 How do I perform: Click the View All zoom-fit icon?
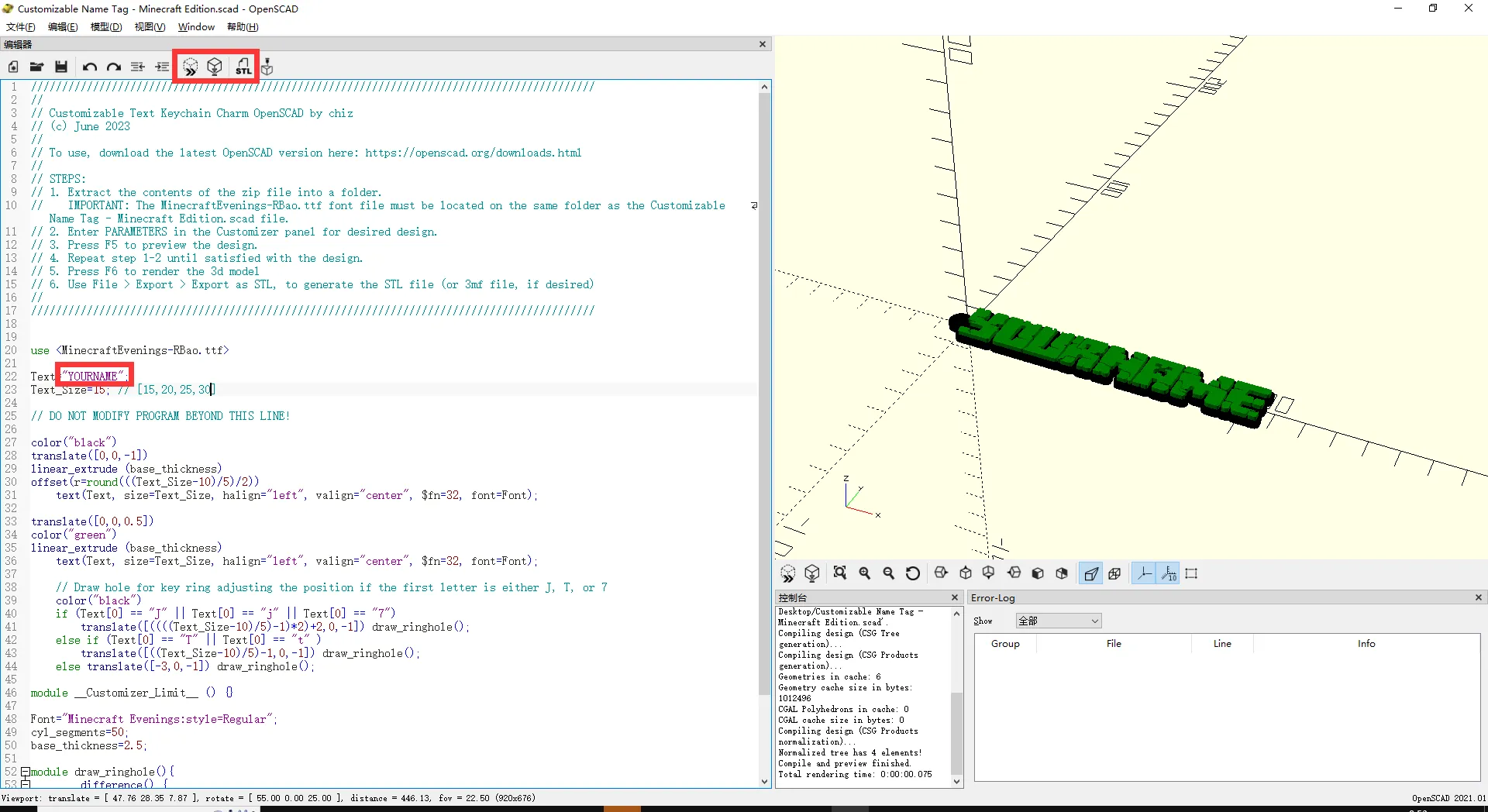click(840, 573)
